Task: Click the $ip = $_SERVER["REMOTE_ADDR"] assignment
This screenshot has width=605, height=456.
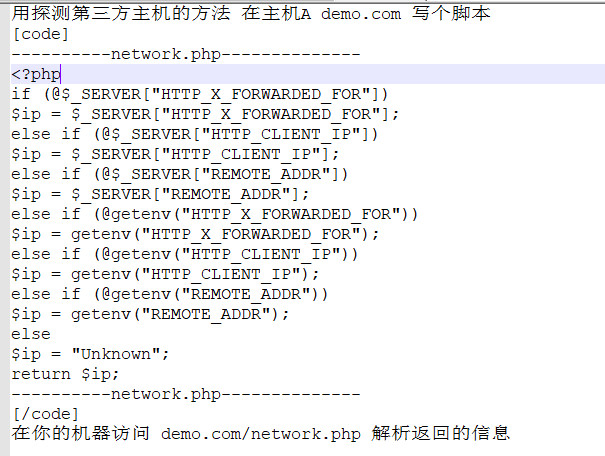Action: tap(161, 194)
